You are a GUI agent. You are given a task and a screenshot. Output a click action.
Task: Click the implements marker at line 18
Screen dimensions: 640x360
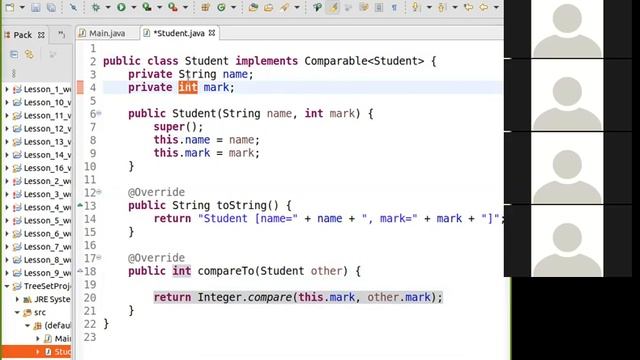pyautogui.click(x=80, y=271)
